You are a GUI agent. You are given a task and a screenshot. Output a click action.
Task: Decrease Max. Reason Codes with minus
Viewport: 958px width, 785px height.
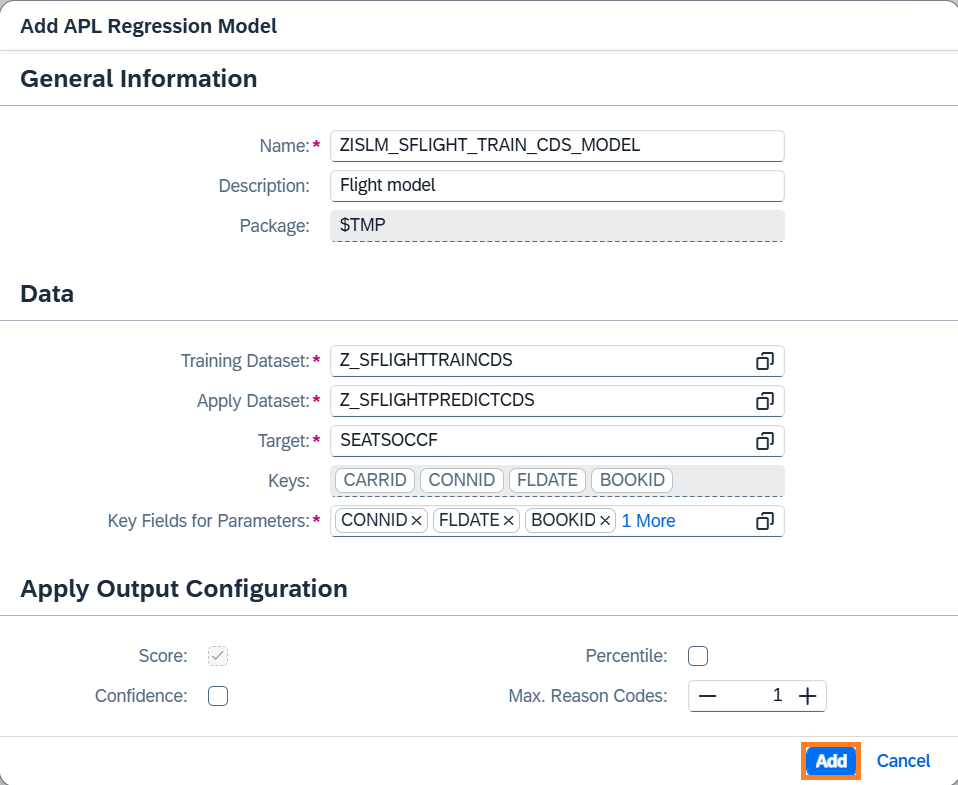(708, 697)
